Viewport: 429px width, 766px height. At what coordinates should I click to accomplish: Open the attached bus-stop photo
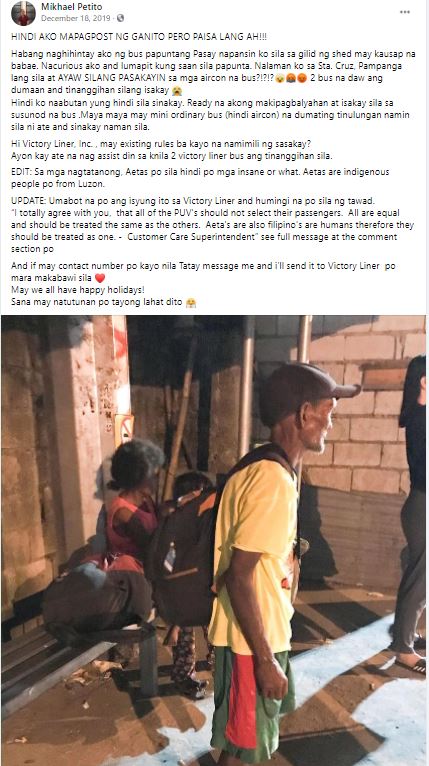pyautogui.click(x=214, y=540)
